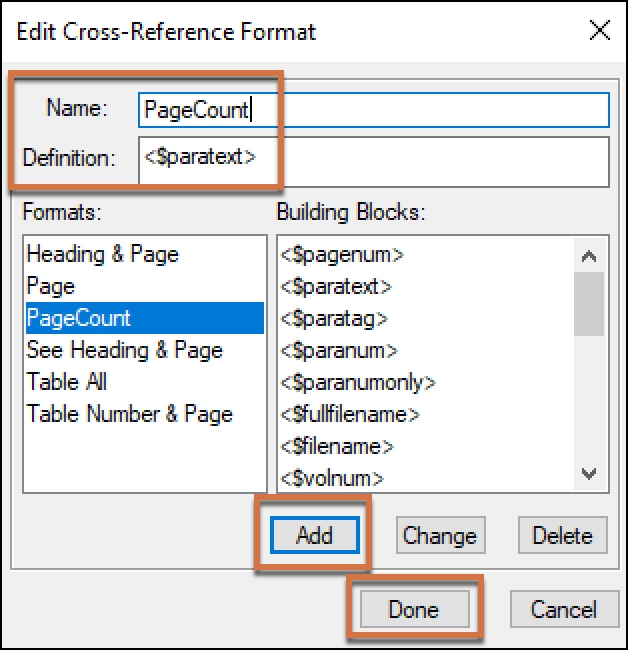Image resolution: width=628 pixels, height=650 pixels.
Task: Click the <$paranumonly> building block
Action: pyautogui.click(x=357, y=382)
